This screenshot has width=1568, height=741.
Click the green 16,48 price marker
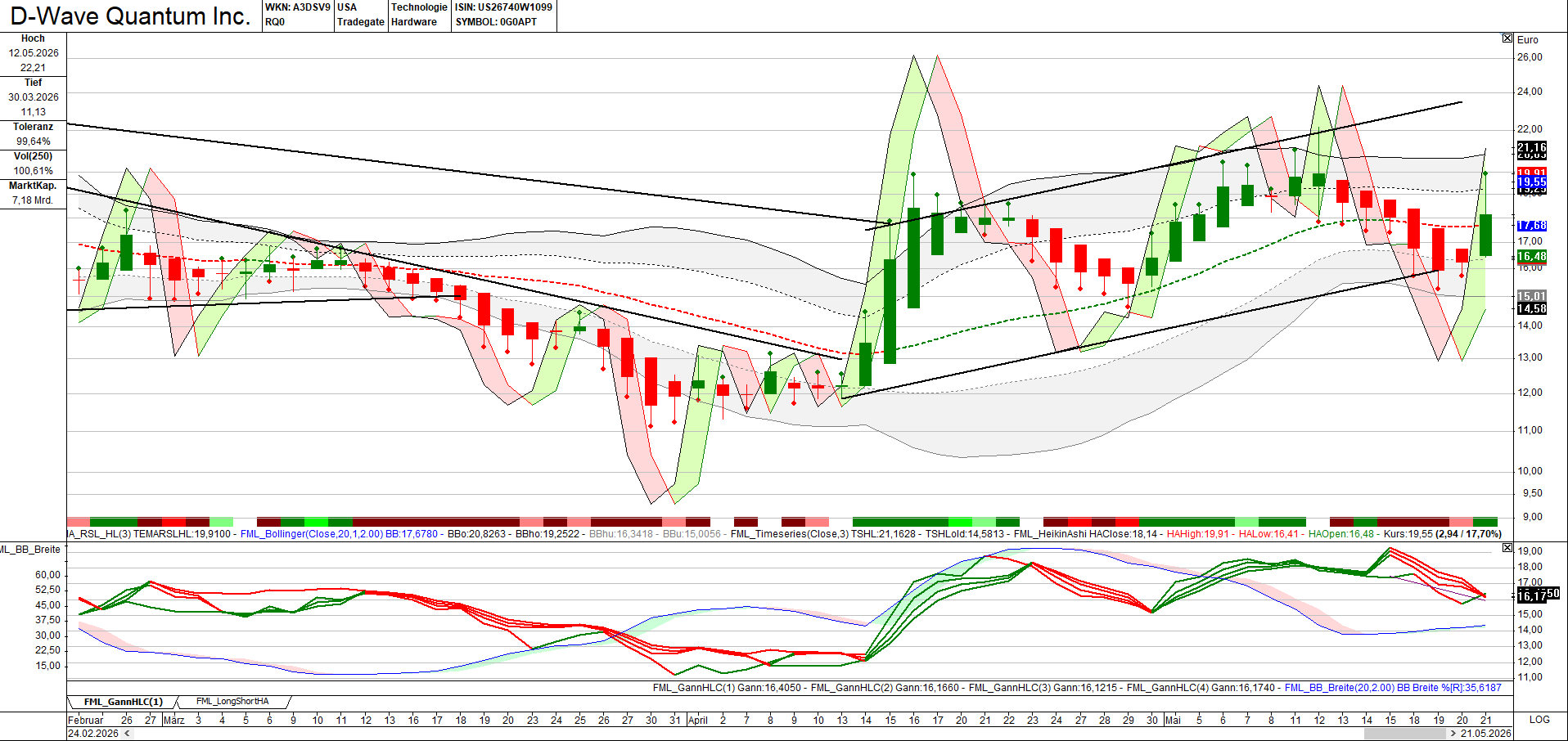point(1532,256)
